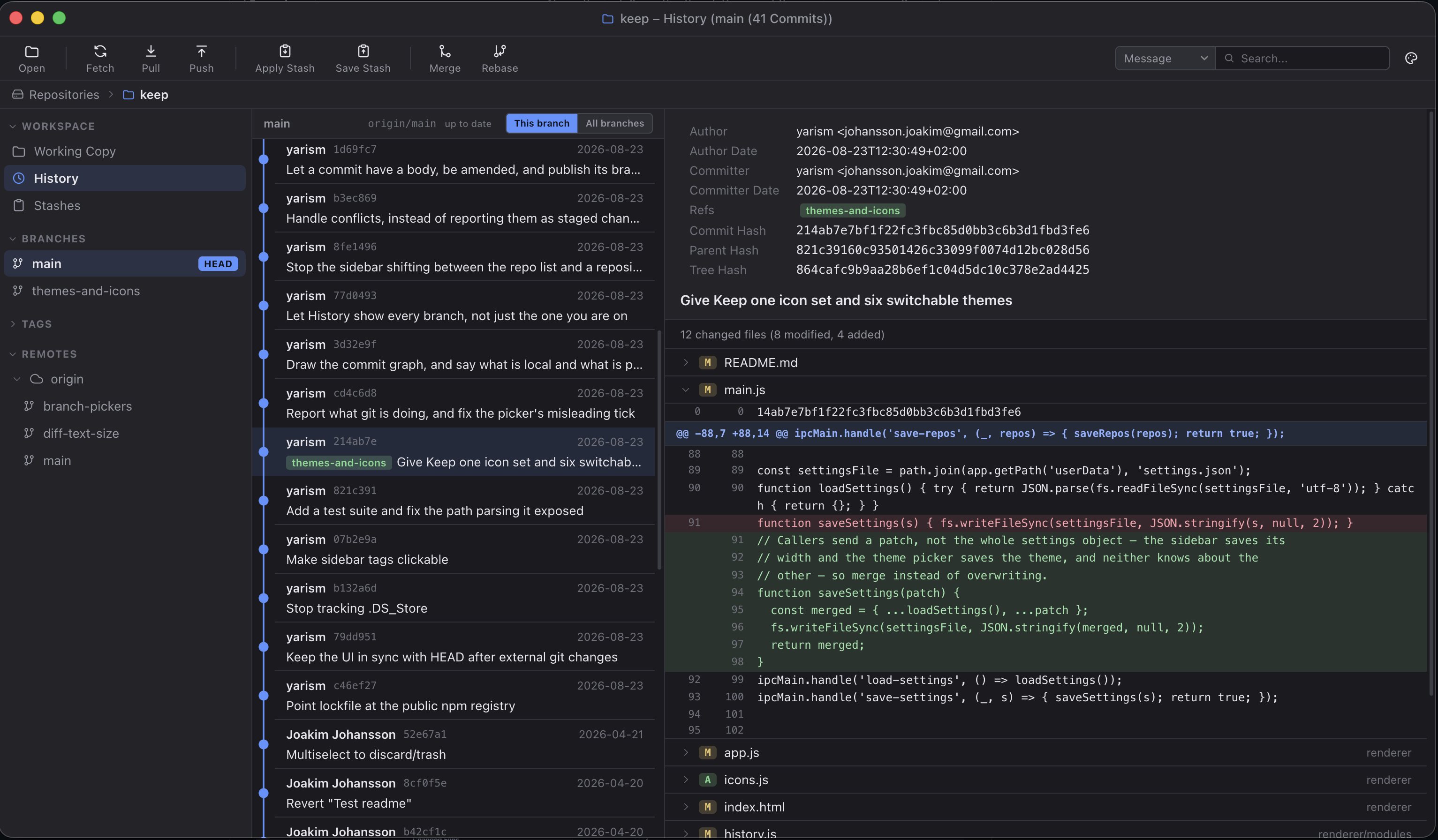
Task: Click the keep breadcrumb label
Action: [x=154, y=95]
